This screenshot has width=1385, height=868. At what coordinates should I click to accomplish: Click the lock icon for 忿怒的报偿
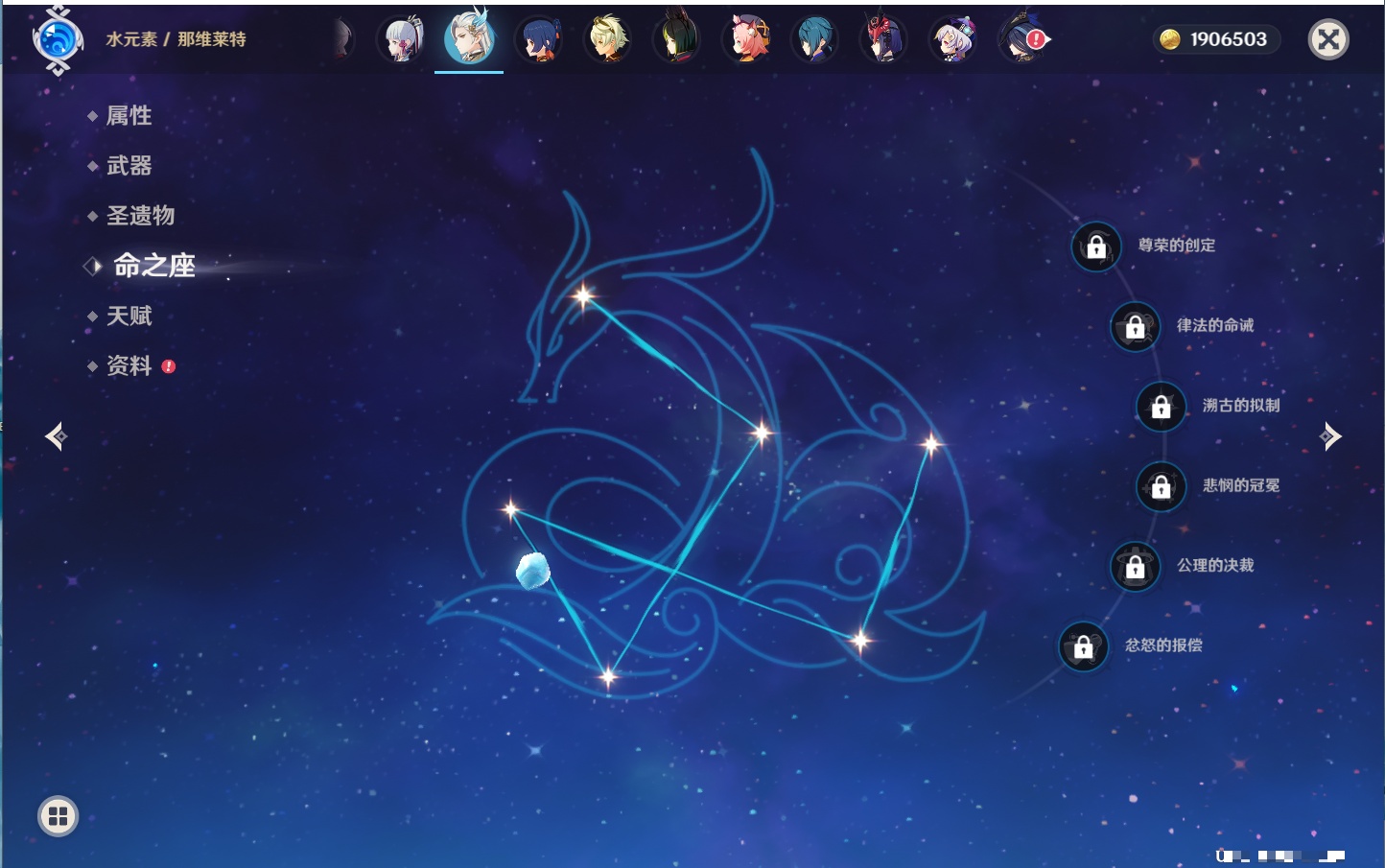pos(1084,646)
